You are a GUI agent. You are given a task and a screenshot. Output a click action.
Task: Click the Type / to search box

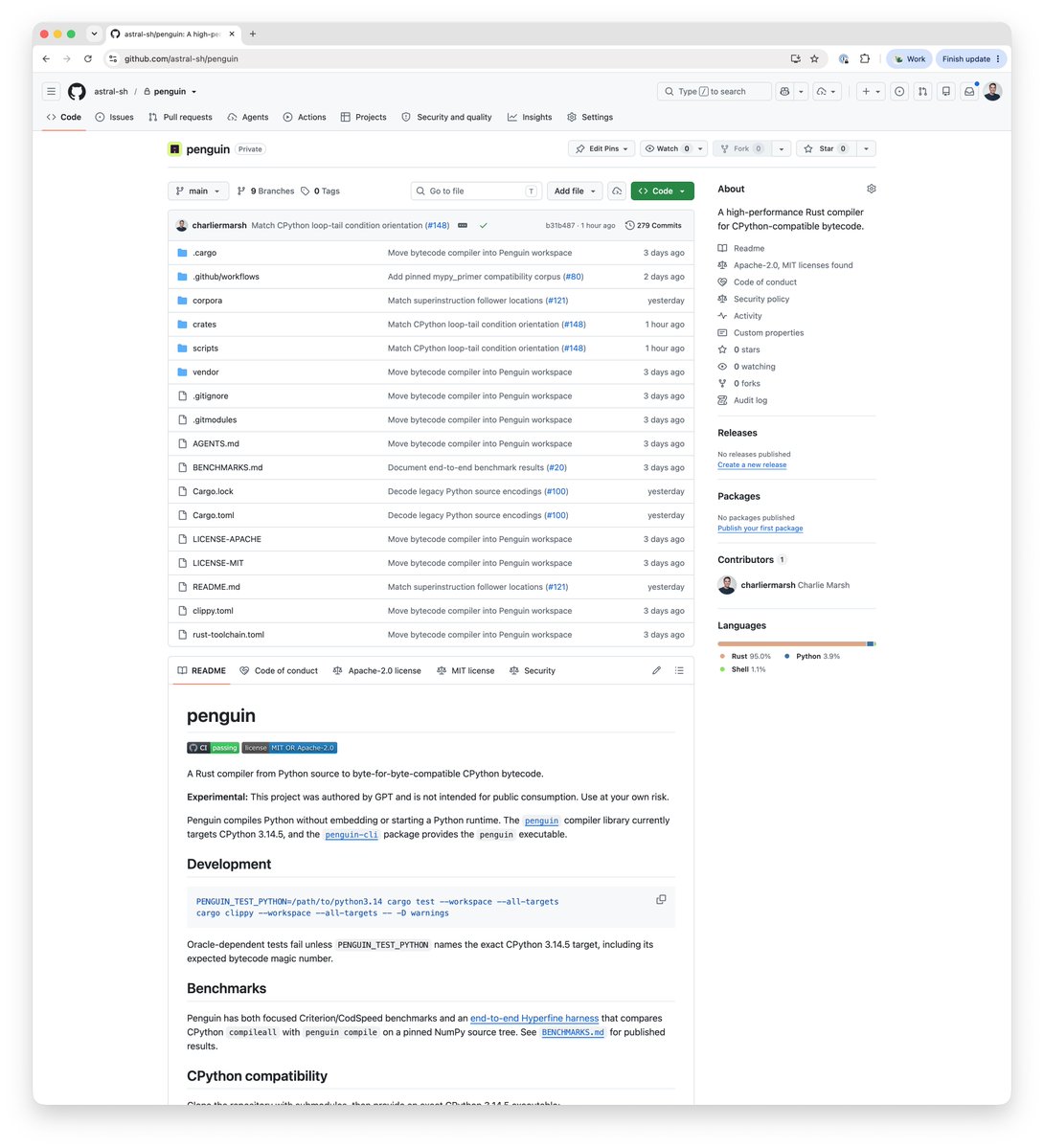point(715,92)
